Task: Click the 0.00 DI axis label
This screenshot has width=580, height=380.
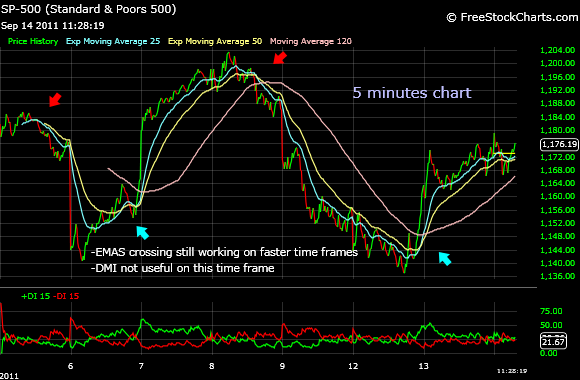Action: 549,353
